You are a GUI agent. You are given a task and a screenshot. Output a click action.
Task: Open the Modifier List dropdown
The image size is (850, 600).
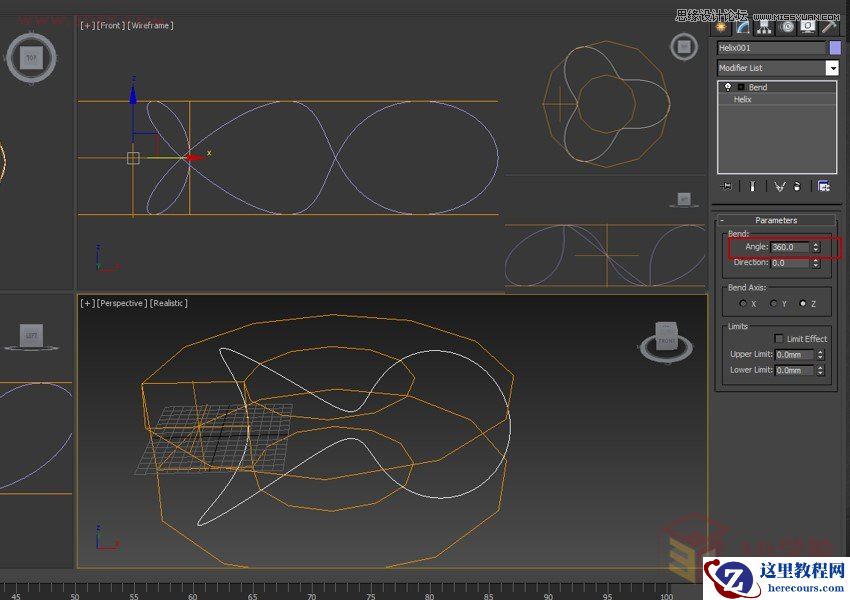tap(834, 67)
